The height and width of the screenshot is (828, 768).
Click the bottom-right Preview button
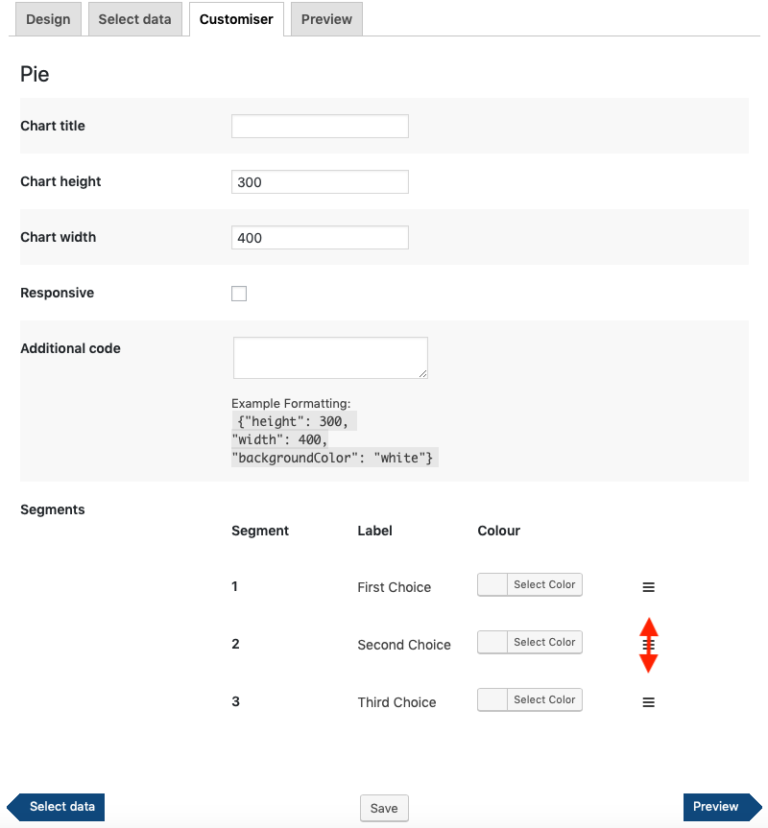click(x=716, y=806)
